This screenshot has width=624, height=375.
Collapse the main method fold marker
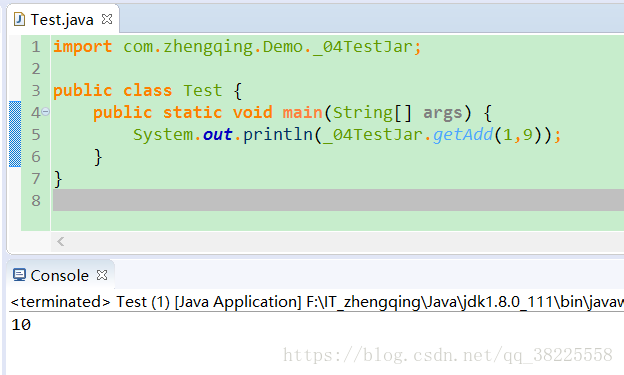[x=45, y=112]
